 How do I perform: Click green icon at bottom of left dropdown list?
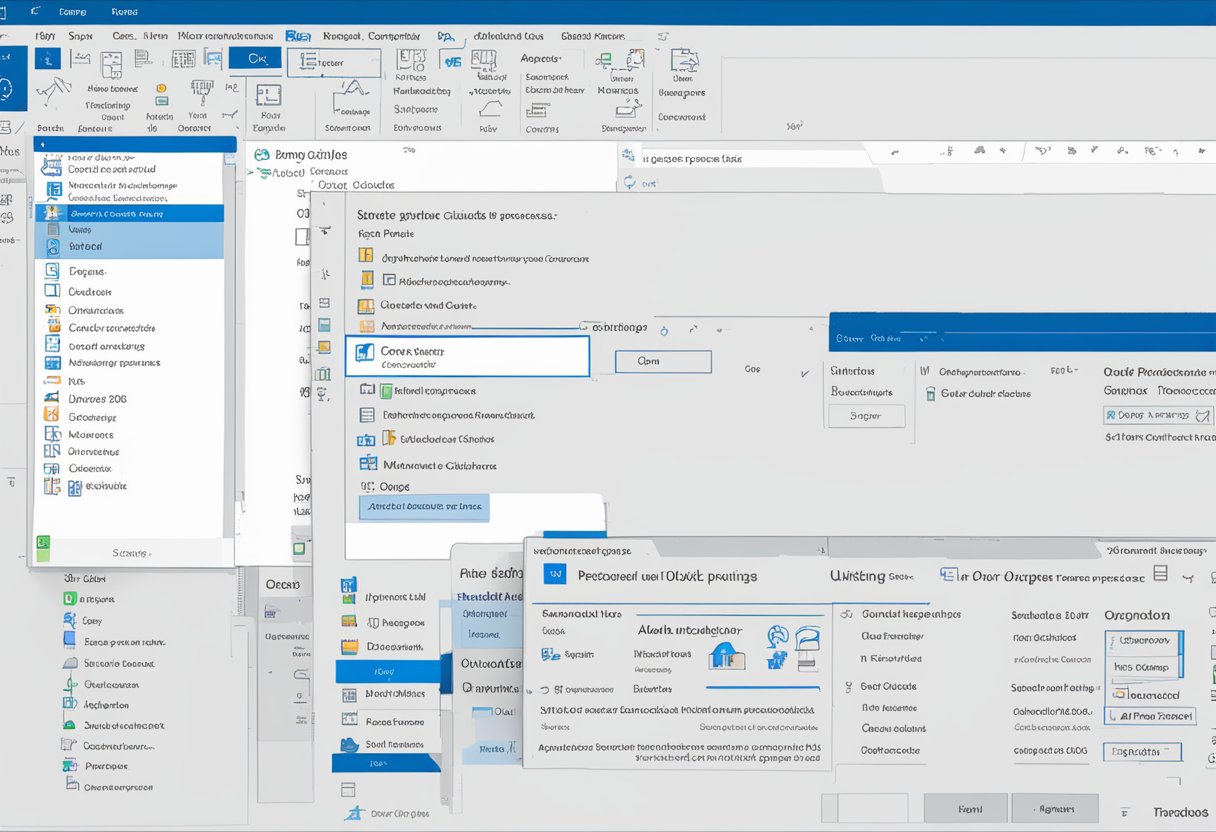click(43, 543)
